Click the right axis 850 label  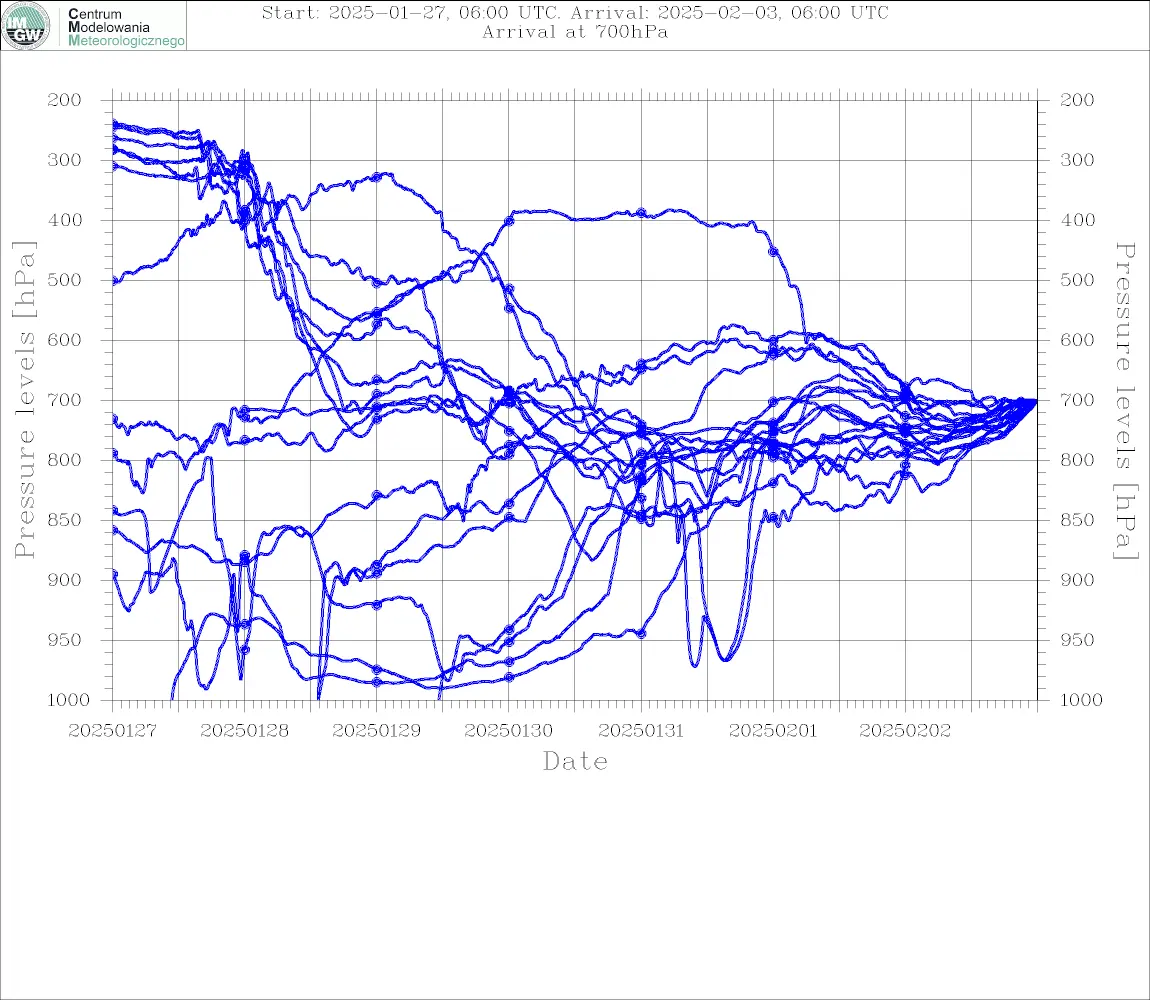tap(1077, 520)
